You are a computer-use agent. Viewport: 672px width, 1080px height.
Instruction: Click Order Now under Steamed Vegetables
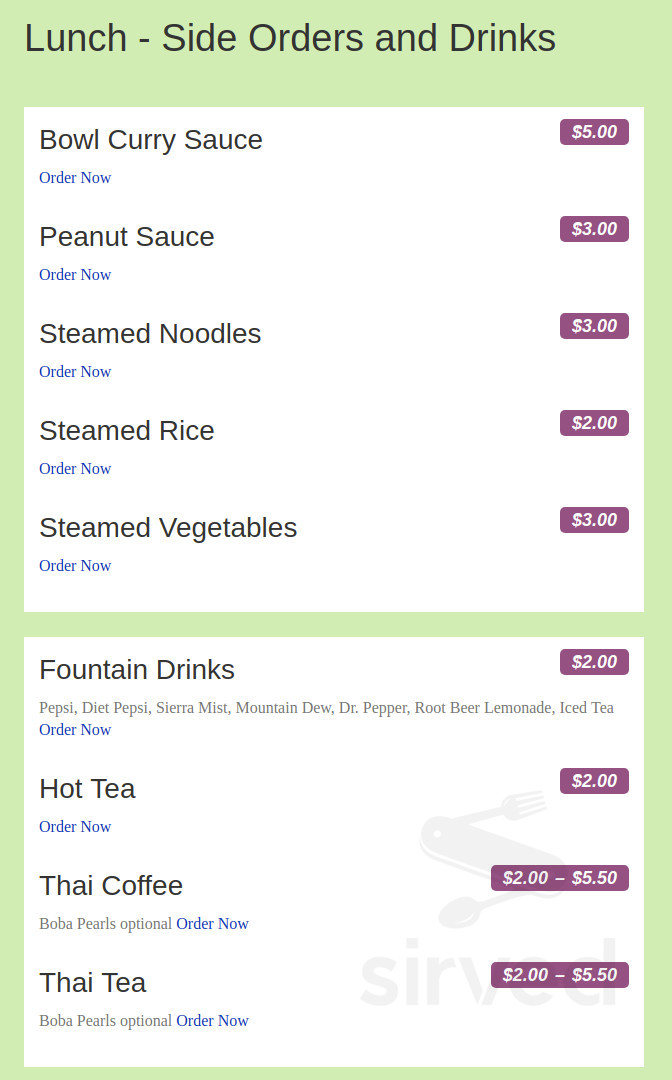coord(75,565)
